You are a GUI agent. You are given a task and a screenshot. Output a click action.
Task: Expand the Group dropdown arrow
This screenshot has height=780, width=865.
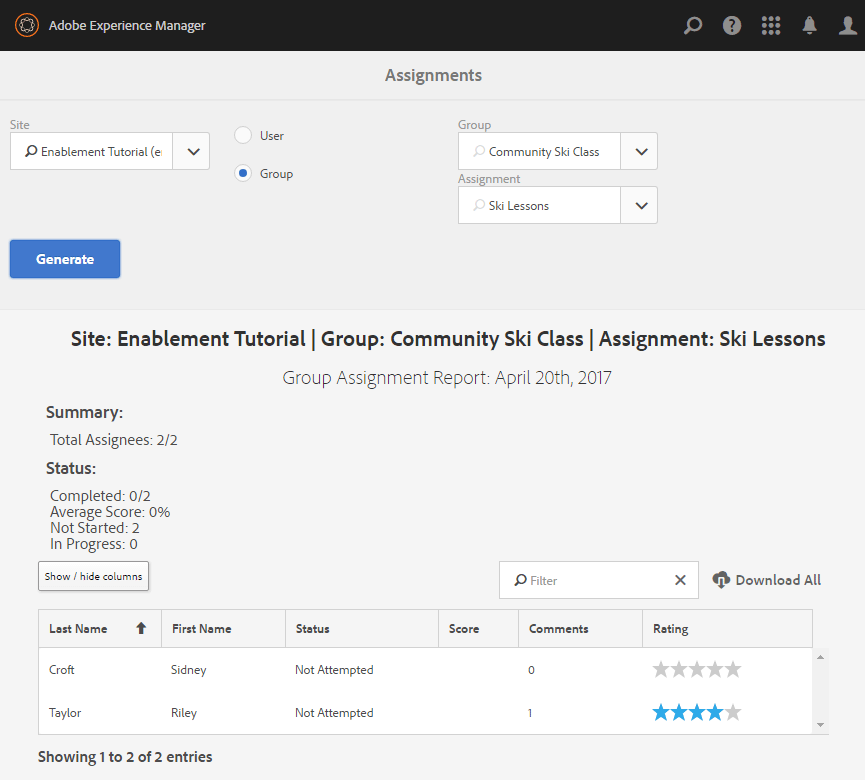point(640,152)
